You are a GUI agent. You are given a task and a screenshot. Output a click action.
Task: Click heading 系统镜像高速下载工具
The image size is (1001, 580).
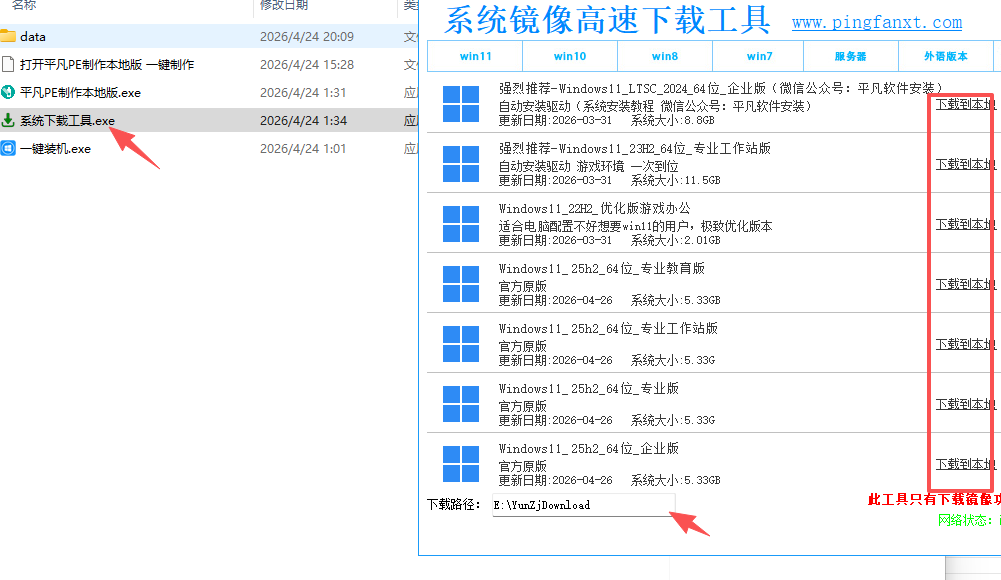[607, 20]
